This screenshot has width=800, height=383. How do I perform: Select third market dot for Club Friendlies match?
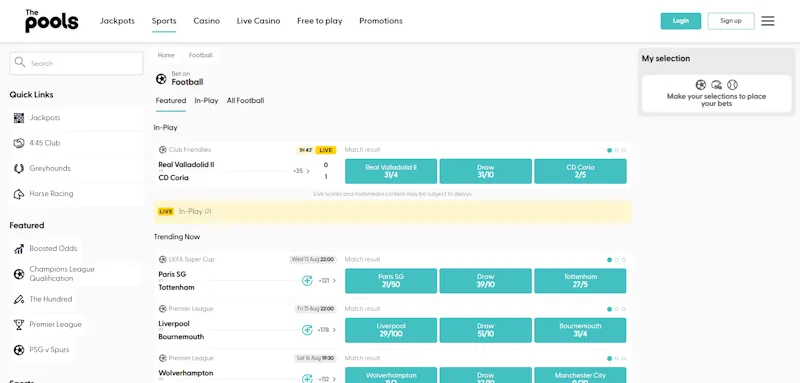click(623, 150)
